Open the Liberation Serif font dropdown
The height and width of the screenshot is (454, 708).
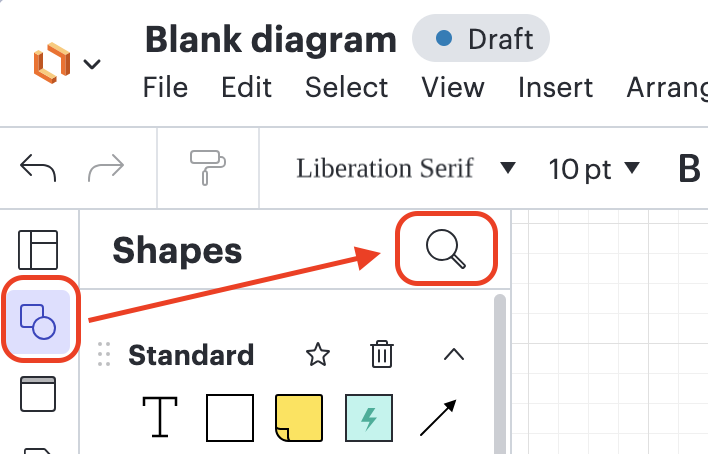coord(405,168)
